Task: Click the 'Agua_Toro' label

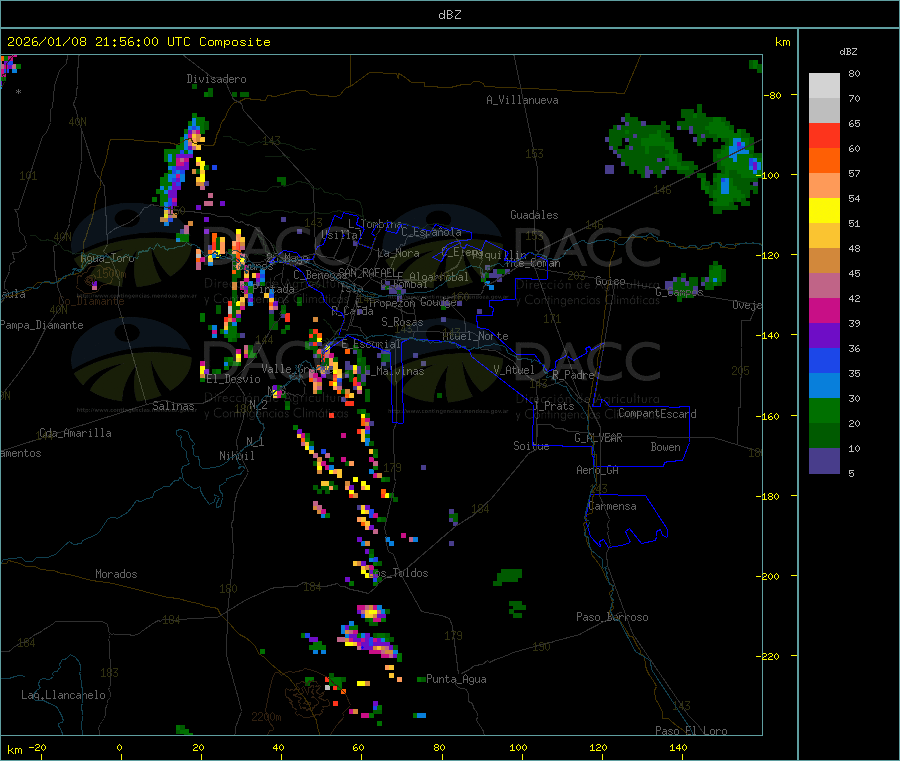Action: [x=107, y=258]
